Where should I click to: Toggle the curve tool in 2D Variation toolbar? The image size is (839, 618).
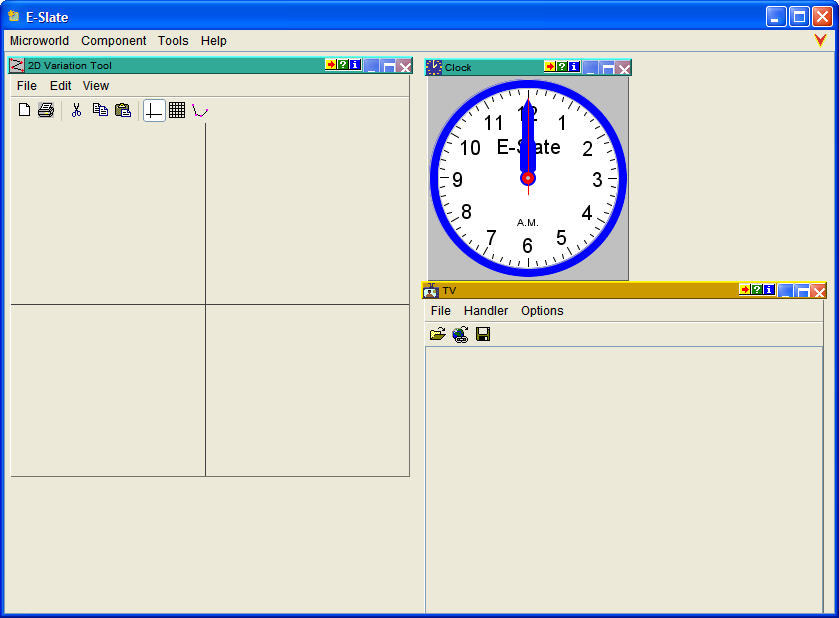point(200,110)
